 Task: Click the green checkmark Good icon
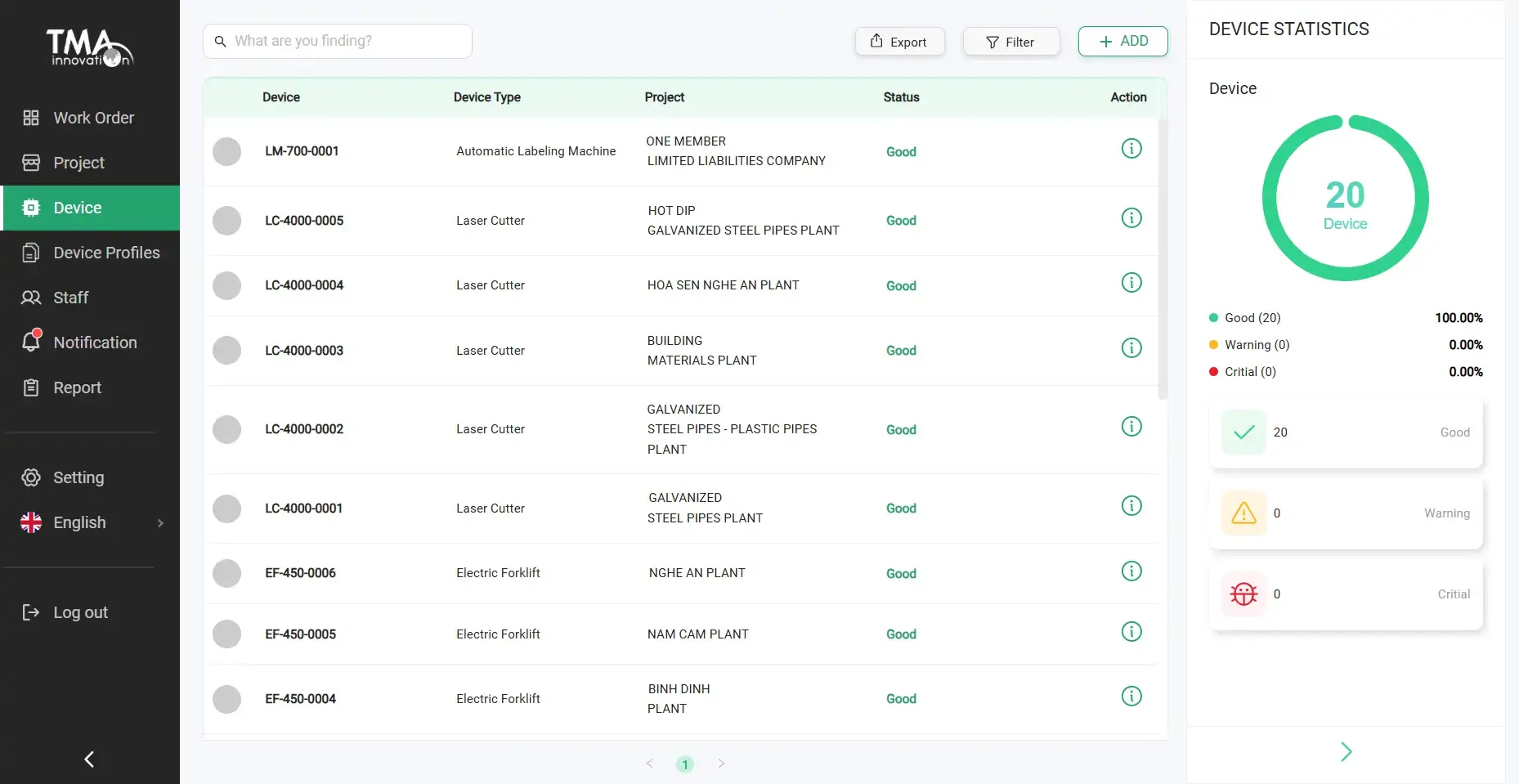tap(1243, 432)
